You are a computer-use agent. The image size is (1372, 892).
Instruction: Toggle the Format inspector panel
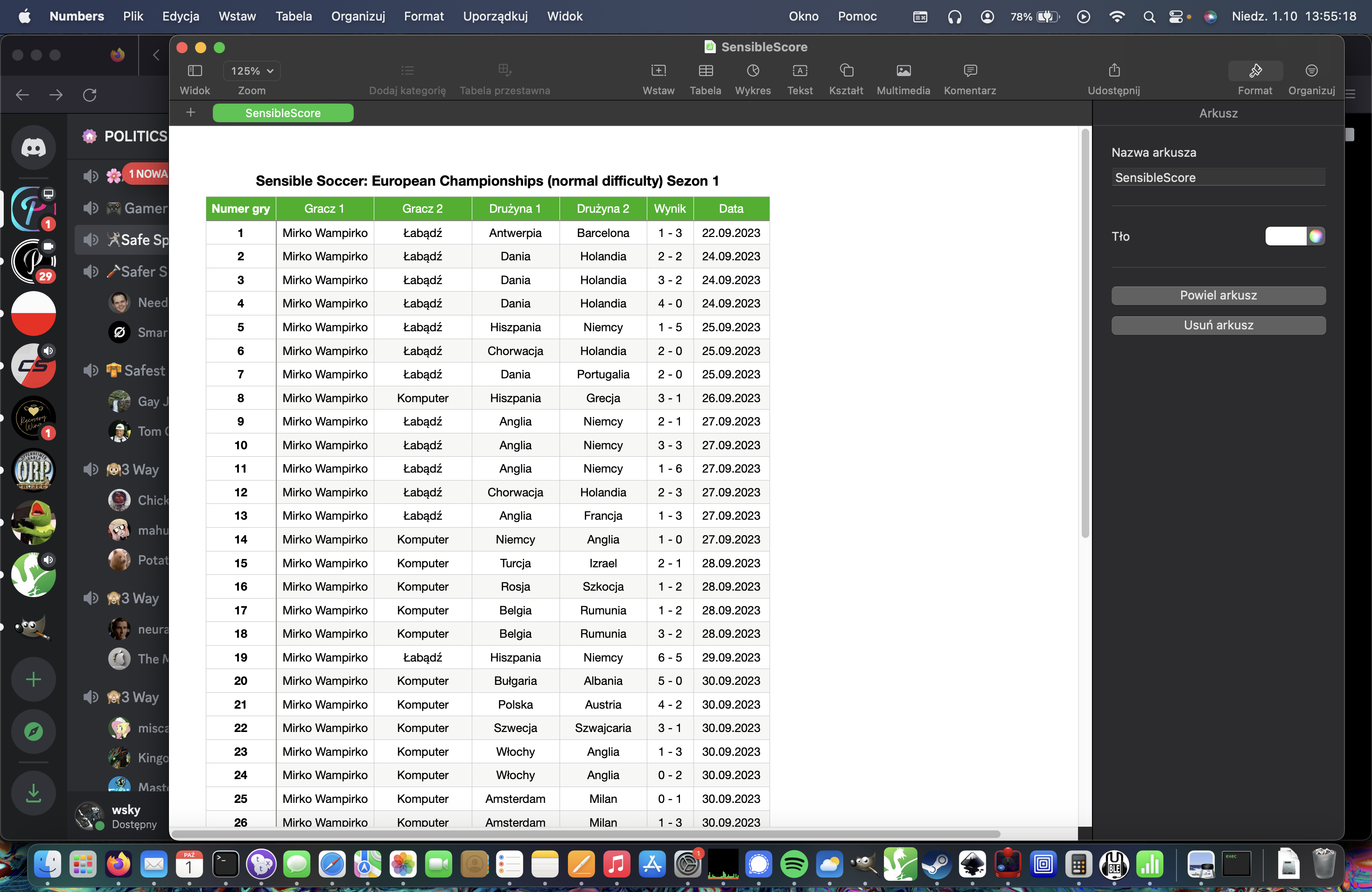1255,71
